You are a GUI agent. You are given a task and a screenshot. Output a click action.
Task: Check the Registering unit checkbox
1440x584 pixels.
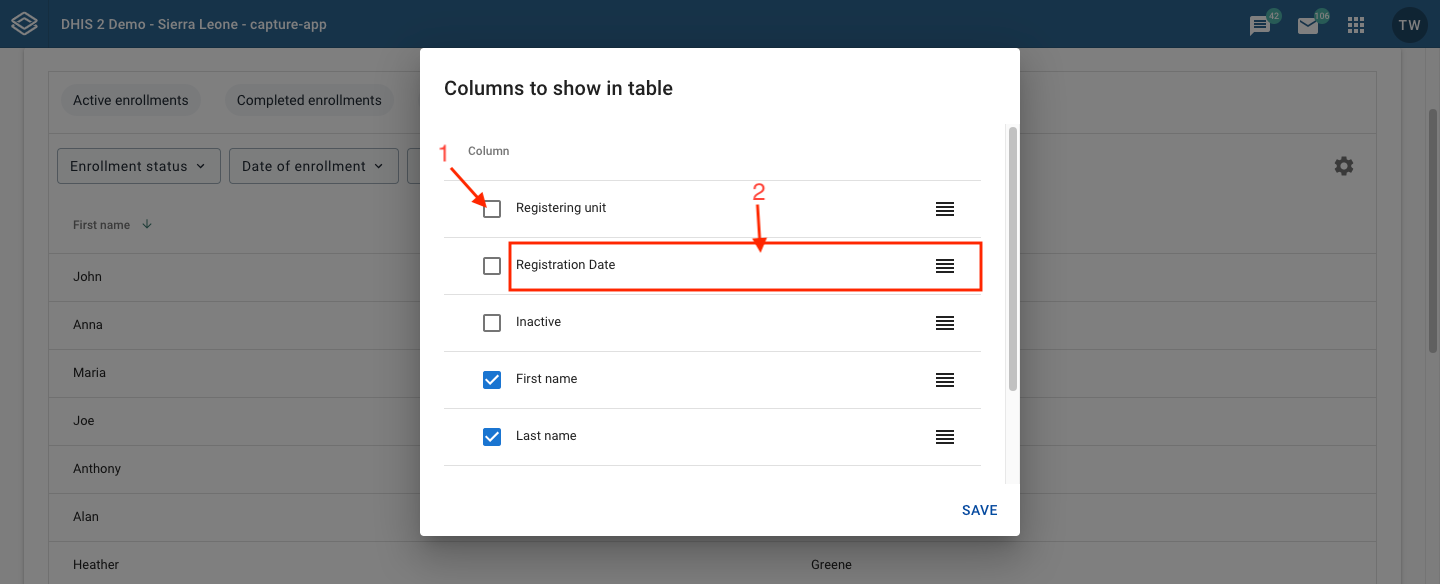tap(492, 209)
